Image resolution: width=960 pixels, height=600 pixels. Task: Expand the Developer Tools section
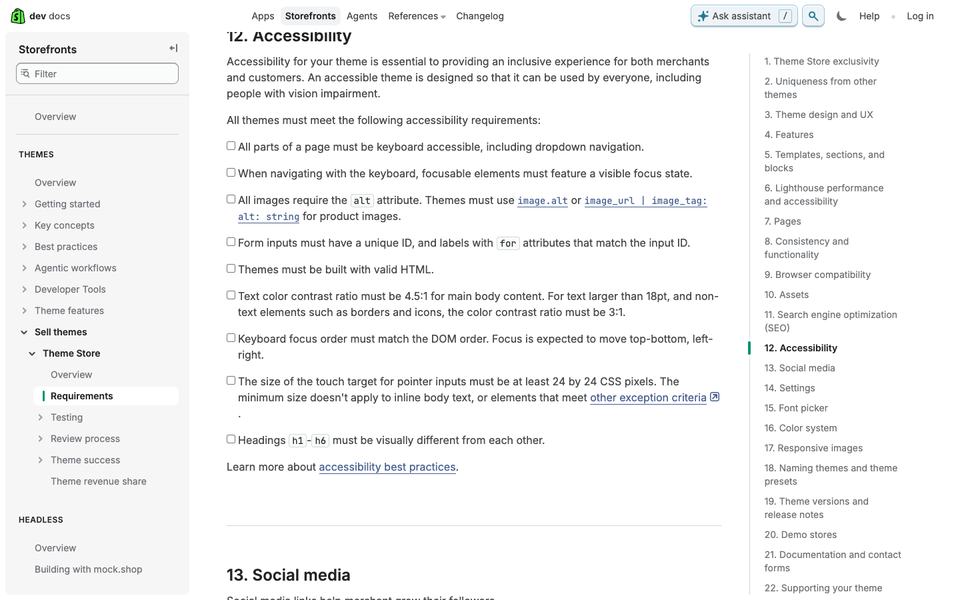(x=24, y=290)
